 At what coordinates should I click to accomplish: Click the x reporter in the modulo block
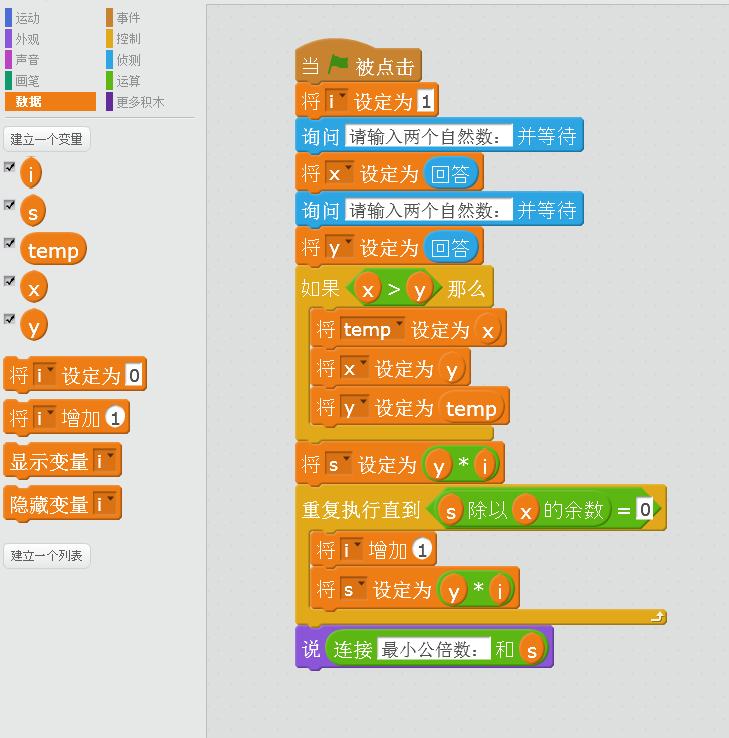pos(526,510)
